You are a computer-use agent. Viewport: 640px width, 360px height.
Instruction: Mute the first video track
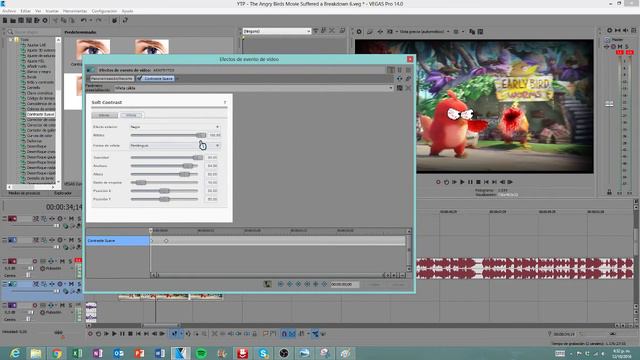[71, 219]
